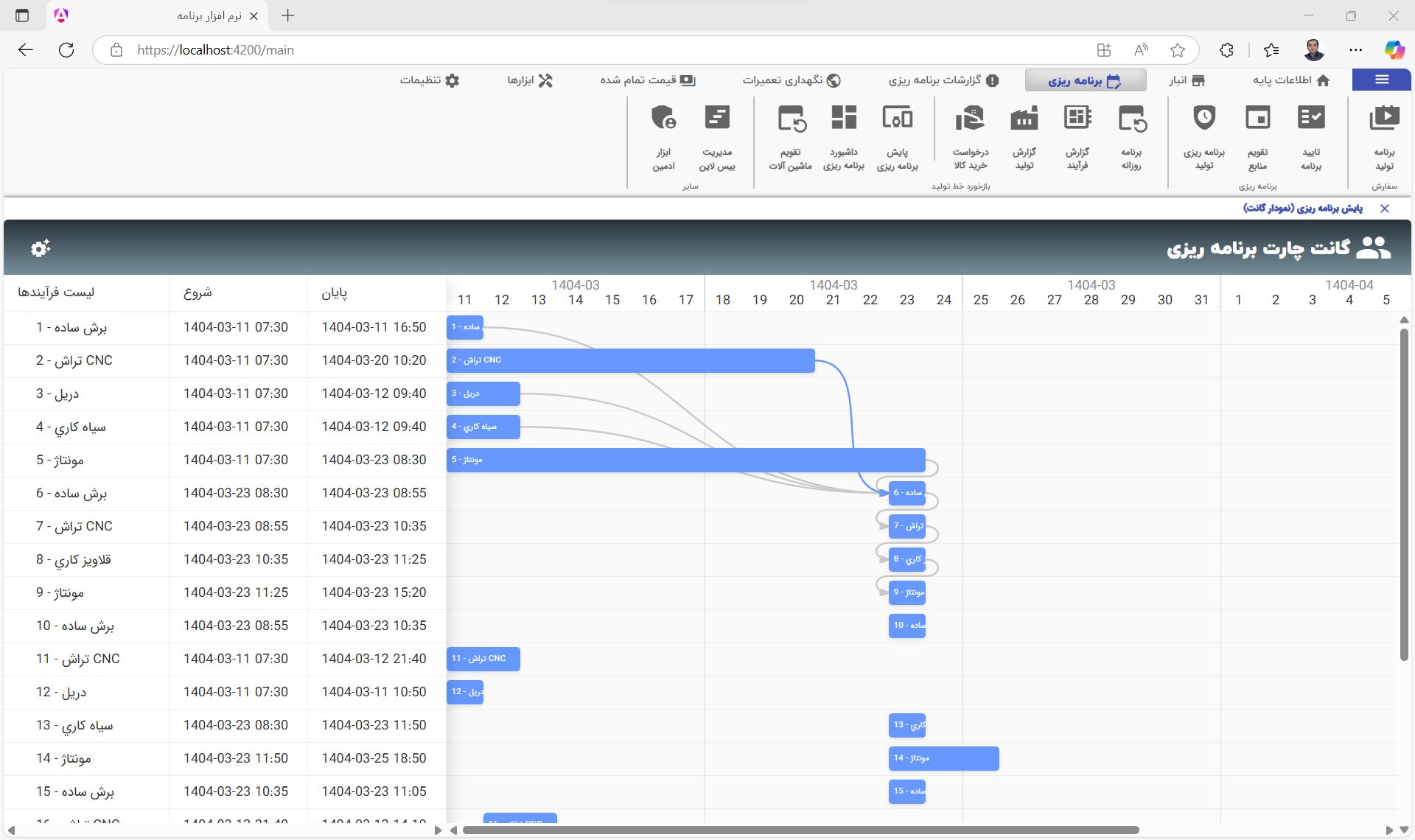Open گزارش تولید factory report icon
The height and width of the screenshot is (840, 1415).
tap(1024, 119)
